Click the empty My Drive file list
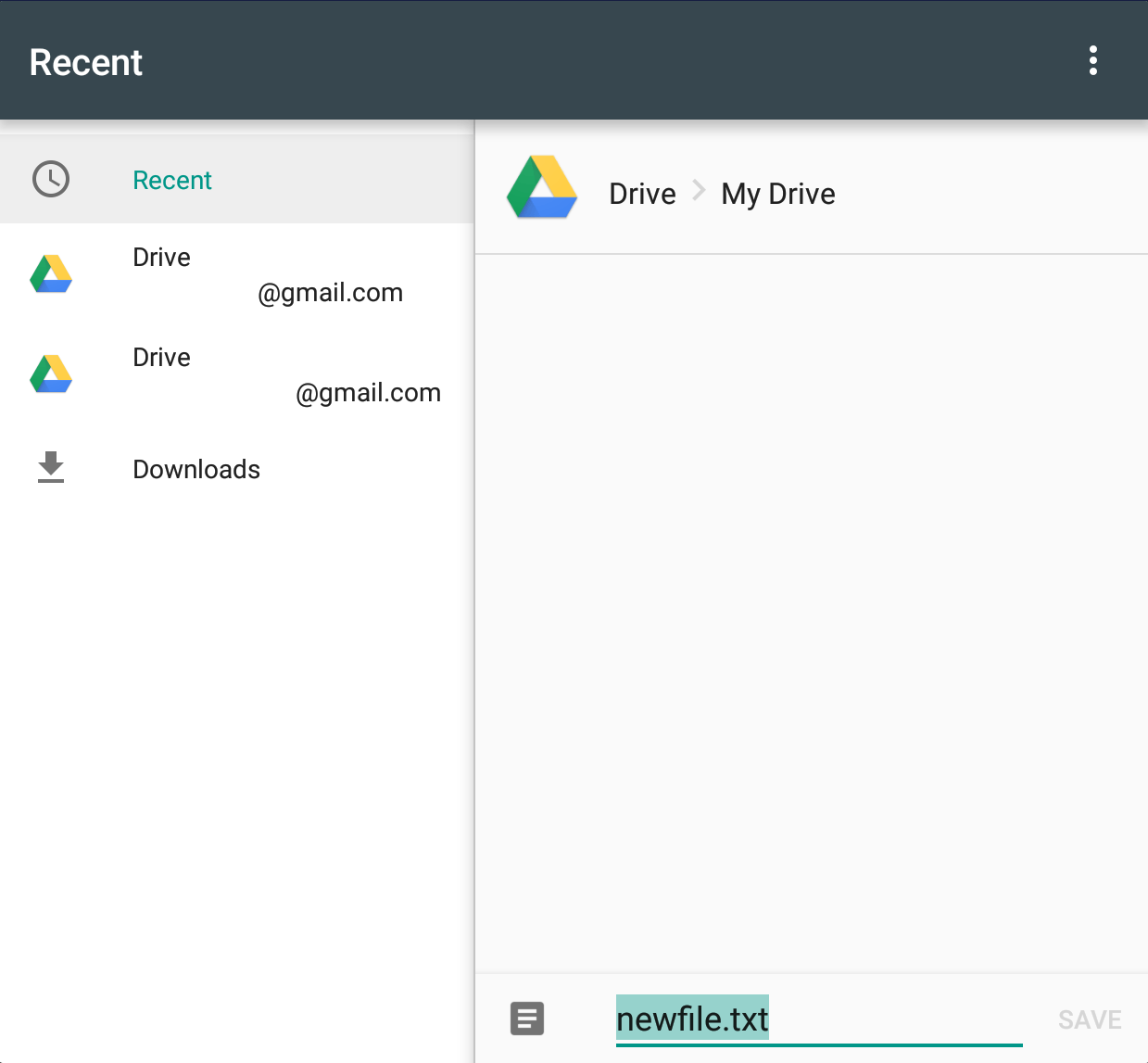This screenshot has width=1148, height=1063. 811,612
